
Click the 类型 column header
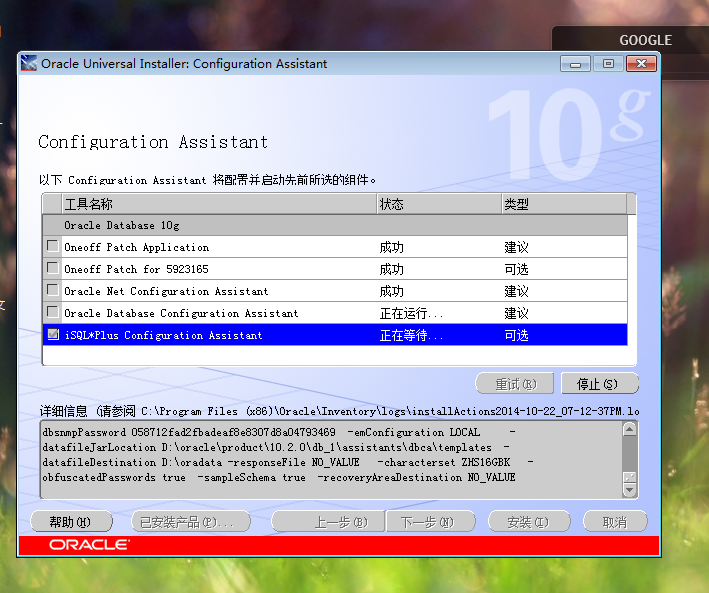564,204
